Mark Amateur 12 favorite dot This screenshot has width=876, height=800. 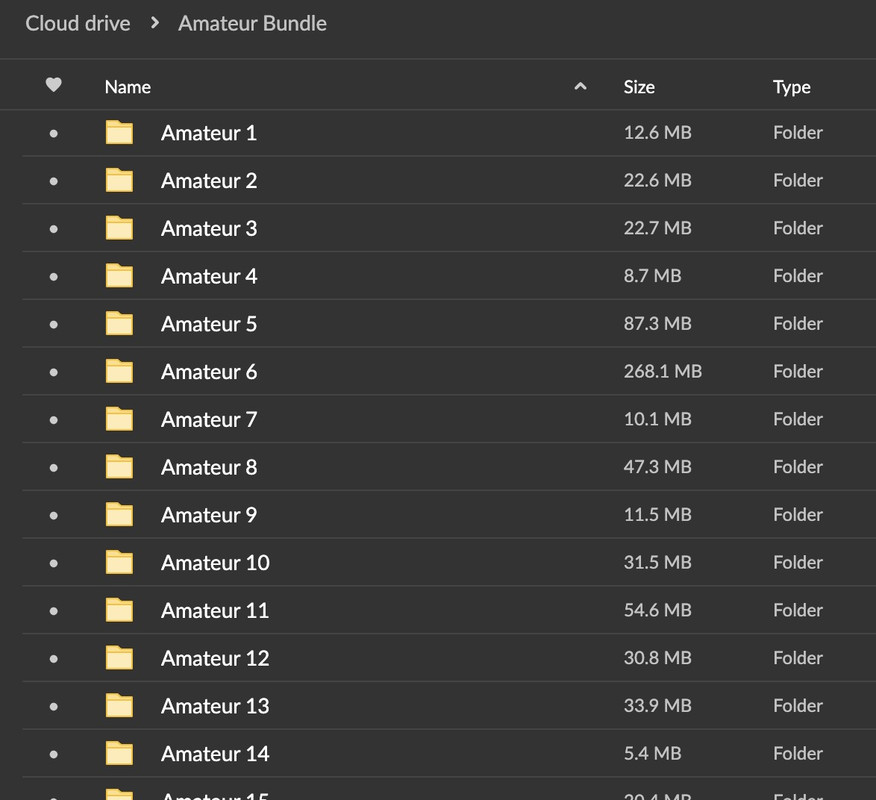(x=54, y=659)
